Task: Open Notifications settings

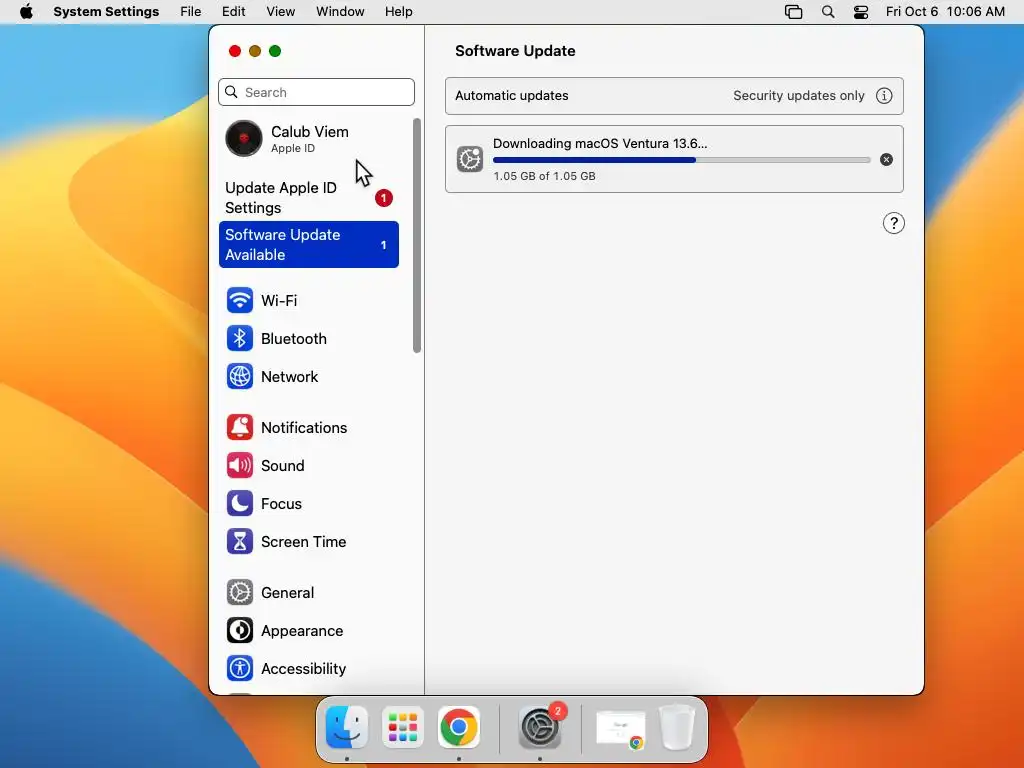Action: 308,428
